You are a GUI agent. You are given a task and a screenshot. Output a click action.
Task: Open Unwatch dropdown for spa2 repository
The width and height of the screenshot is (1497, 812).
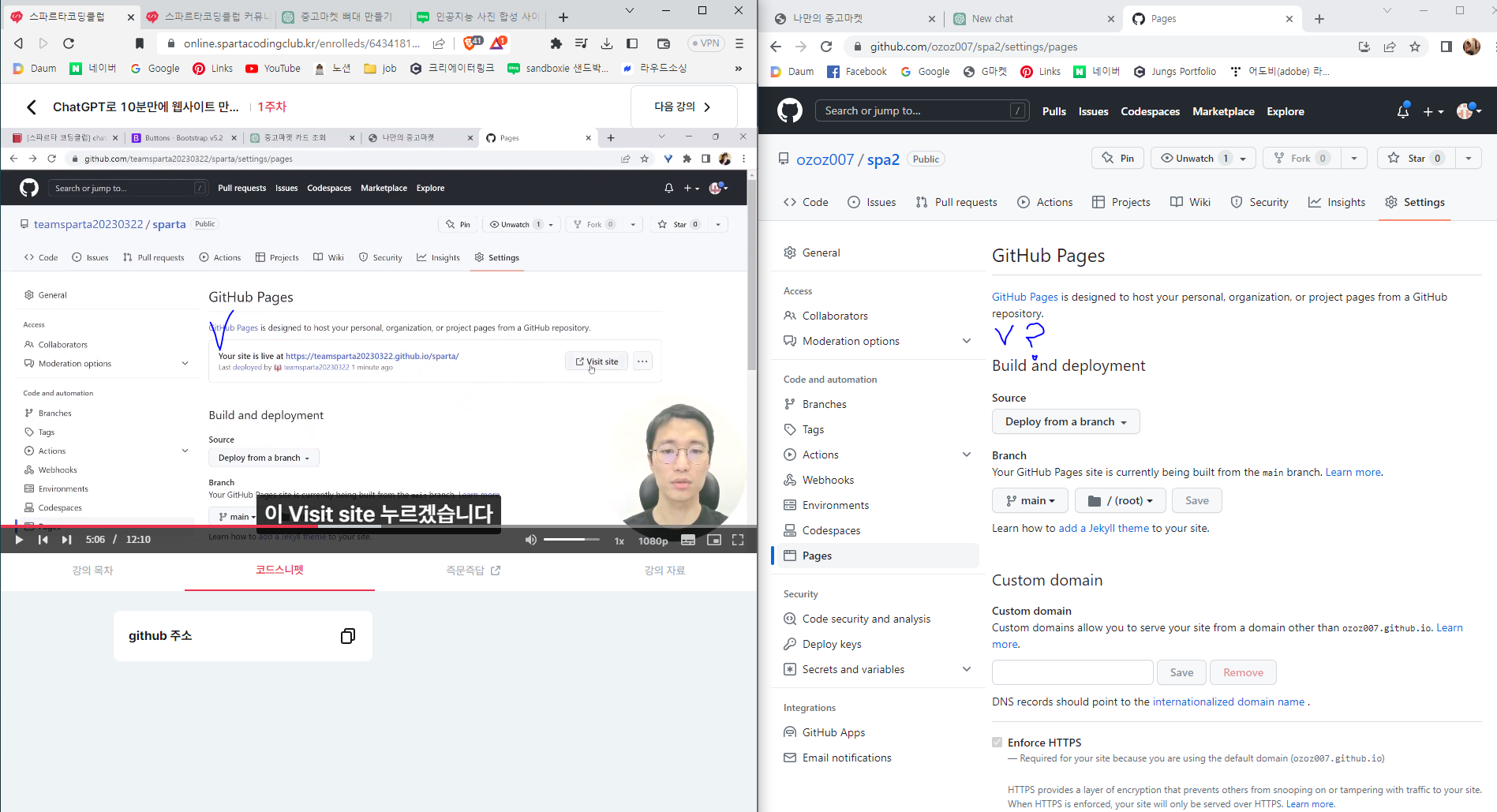pyautogui.click(x=1203, y=159)
